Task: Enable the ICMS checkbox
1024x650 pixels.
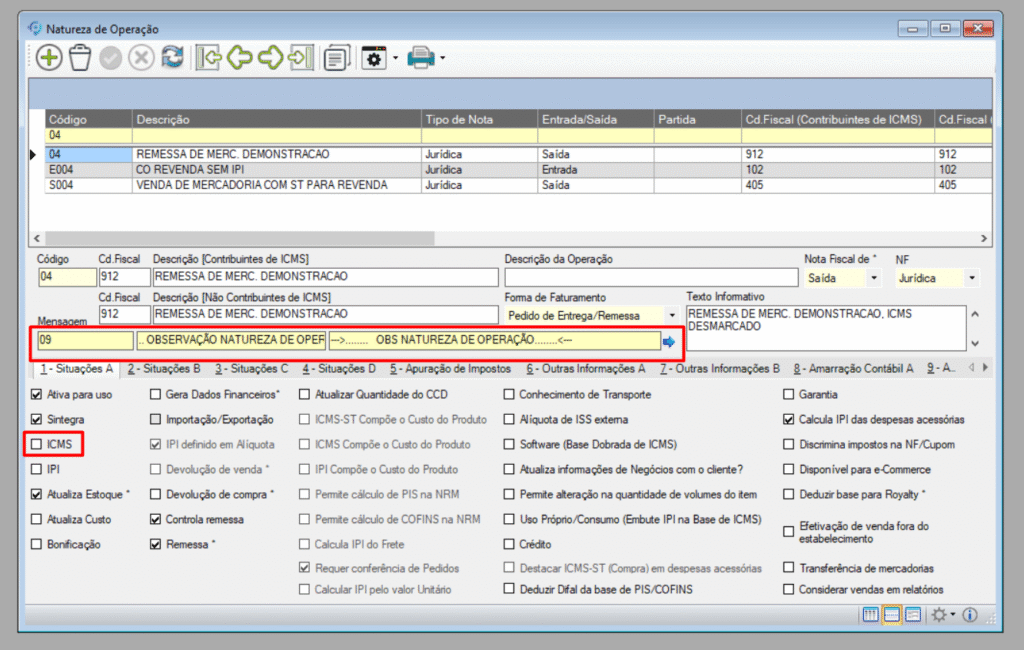Action: (x=37, y=444)
